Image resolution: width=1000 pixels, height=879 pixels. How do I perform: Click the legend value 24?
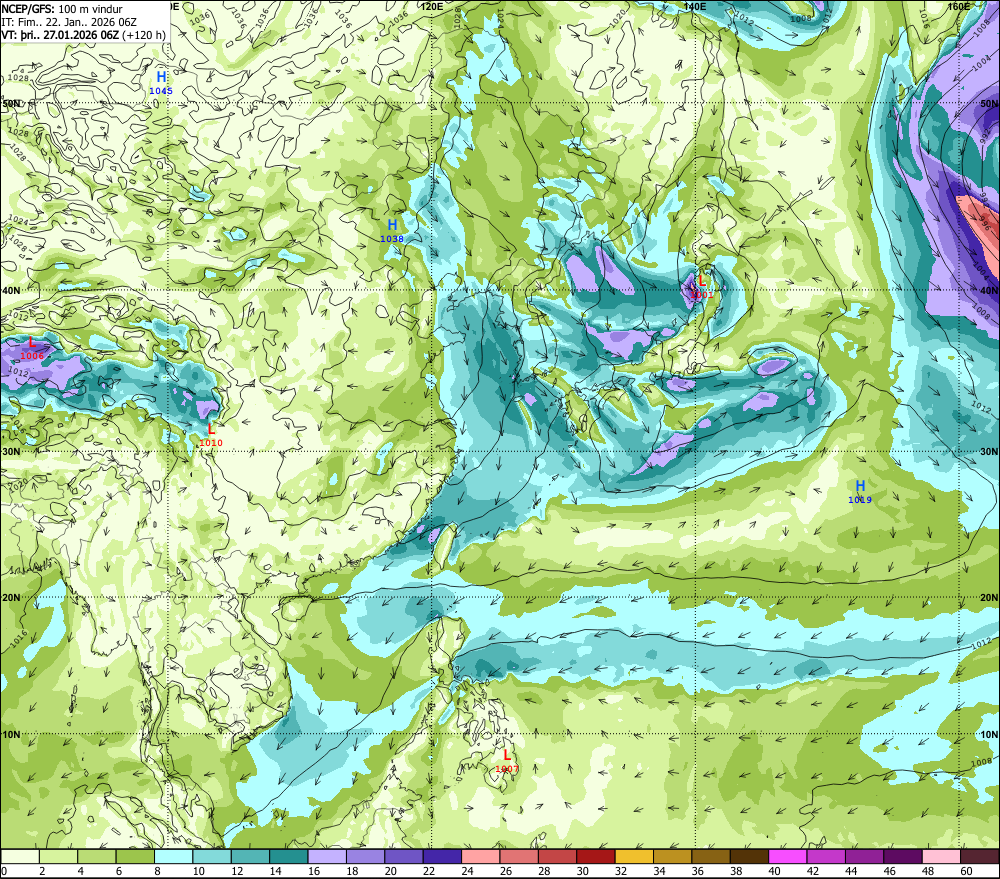click(467, 871)
